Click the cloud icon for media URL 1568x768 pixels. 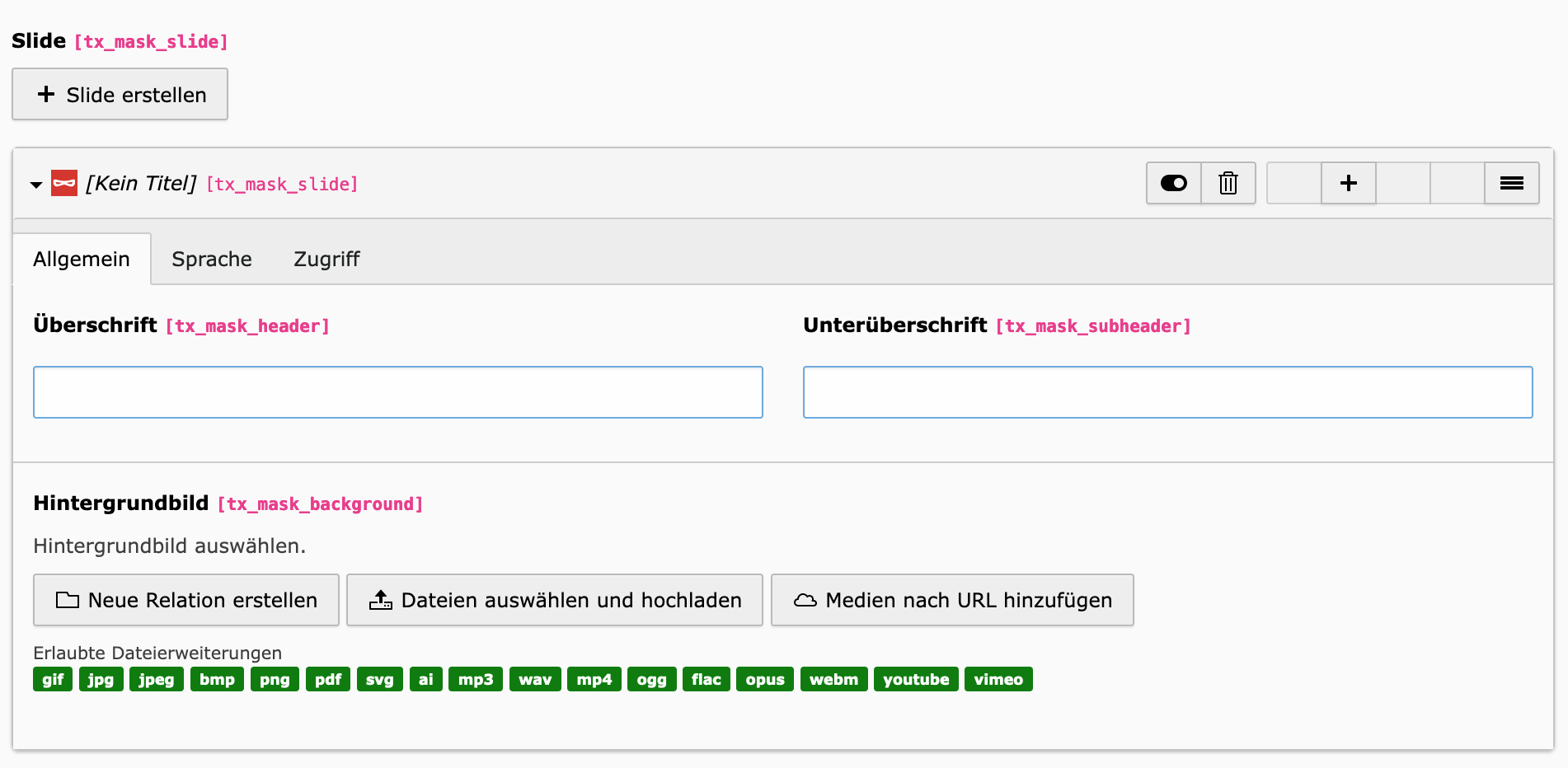coord(805,600)
